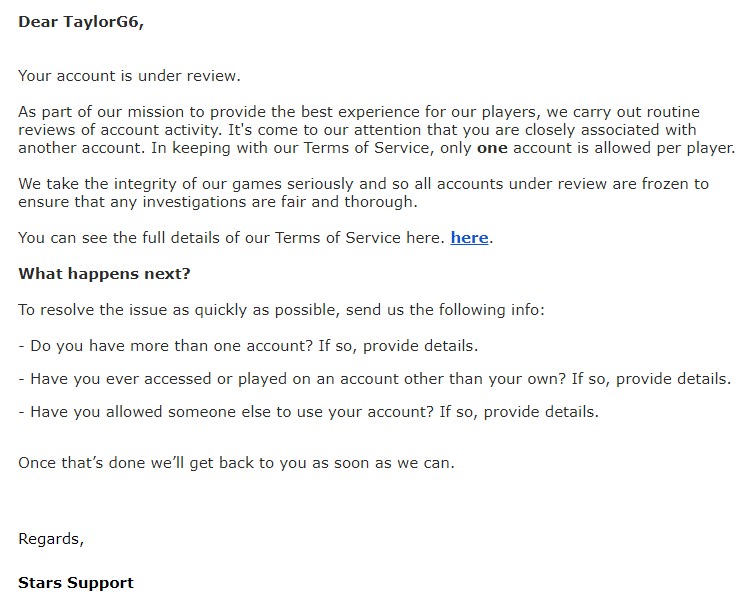
Task: Click "ensure that any investigations are fair" line
Action: 218,202
